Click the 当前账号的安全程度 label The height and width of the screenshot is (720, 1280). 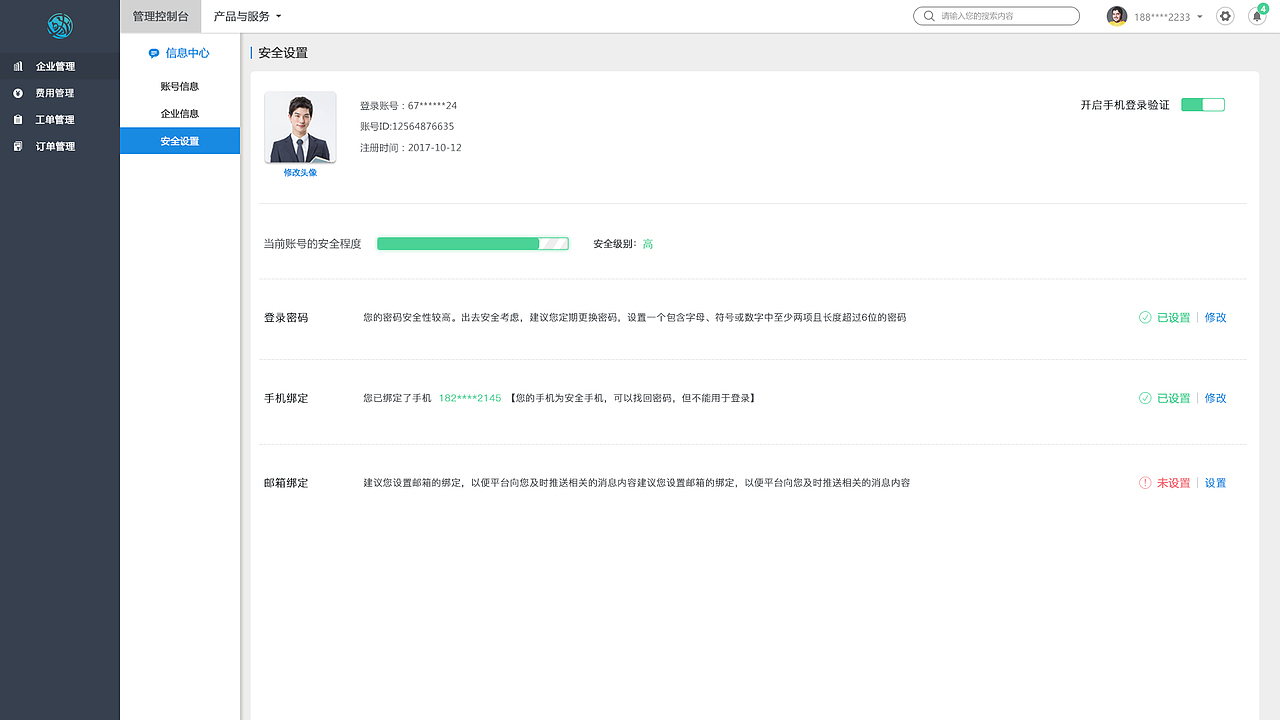tap(312, 244)
